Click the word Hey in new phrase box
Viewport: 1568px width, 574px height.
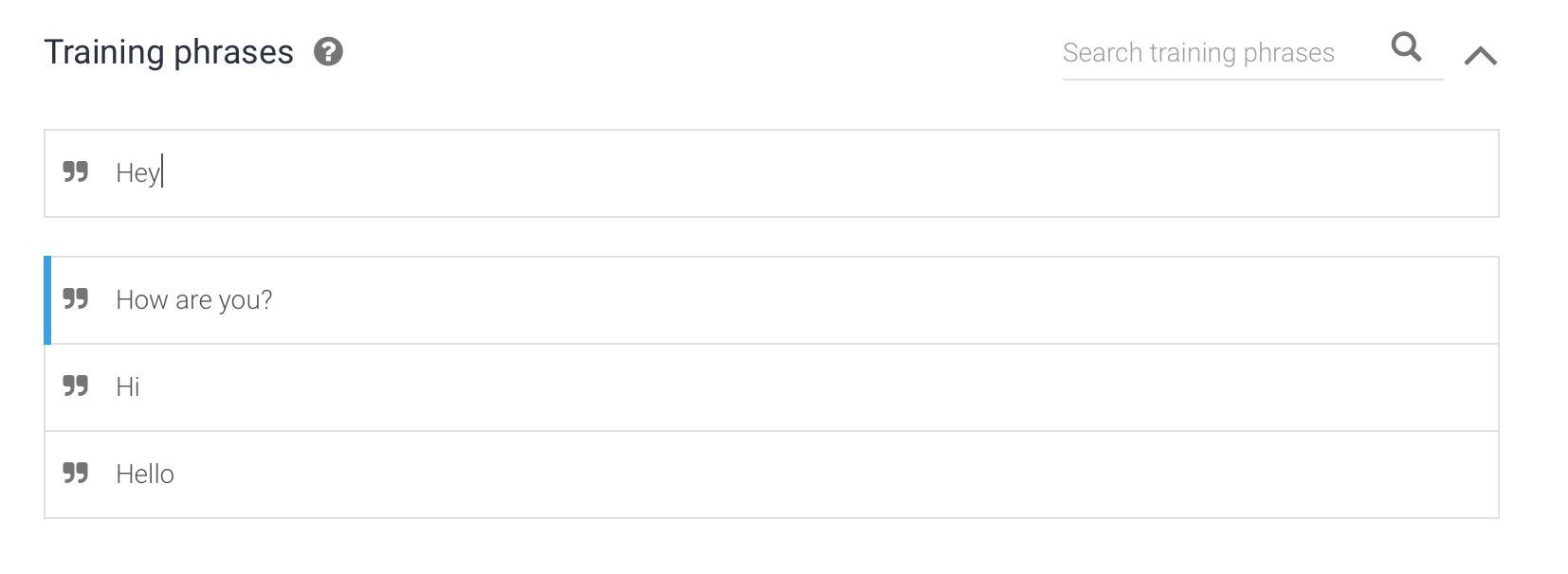138,173
